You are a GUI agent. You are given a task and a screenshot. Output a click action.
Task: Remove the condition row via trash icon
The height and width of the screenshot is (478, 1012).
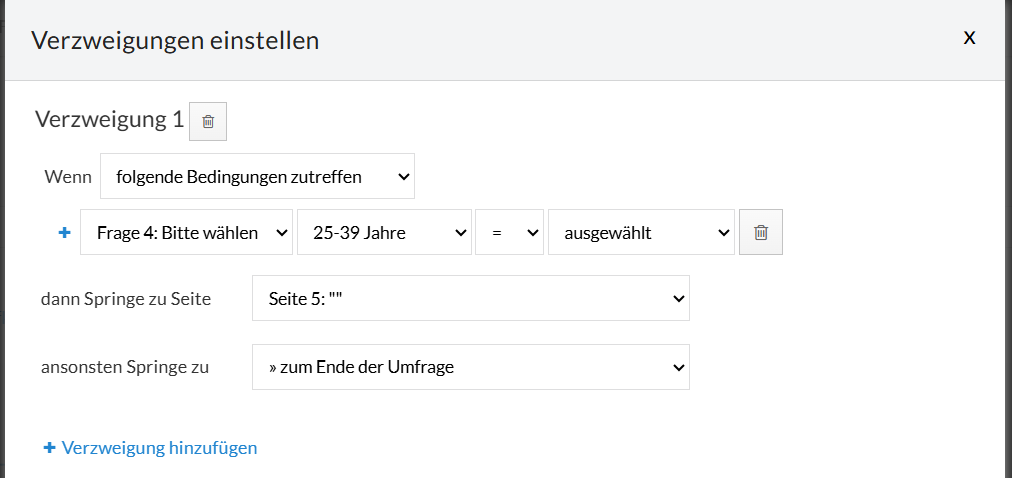pos(760,232)
